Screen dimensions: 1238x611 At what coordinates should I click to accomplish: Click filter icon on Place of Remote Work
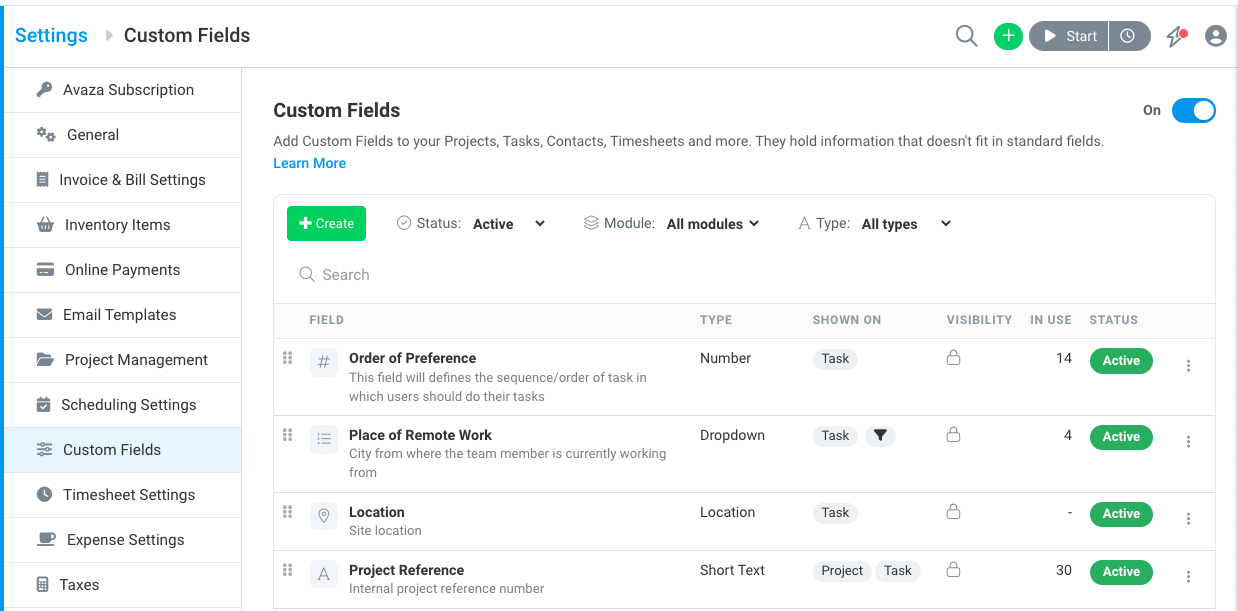click(x=880, y=436)
